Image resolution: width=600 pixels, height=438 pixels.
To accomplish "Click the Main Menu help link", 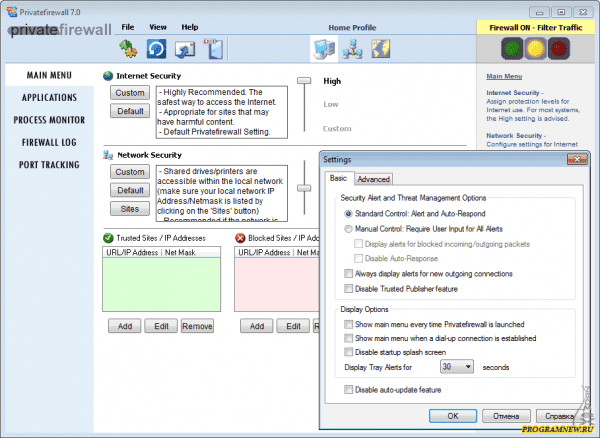I will 504,76.
